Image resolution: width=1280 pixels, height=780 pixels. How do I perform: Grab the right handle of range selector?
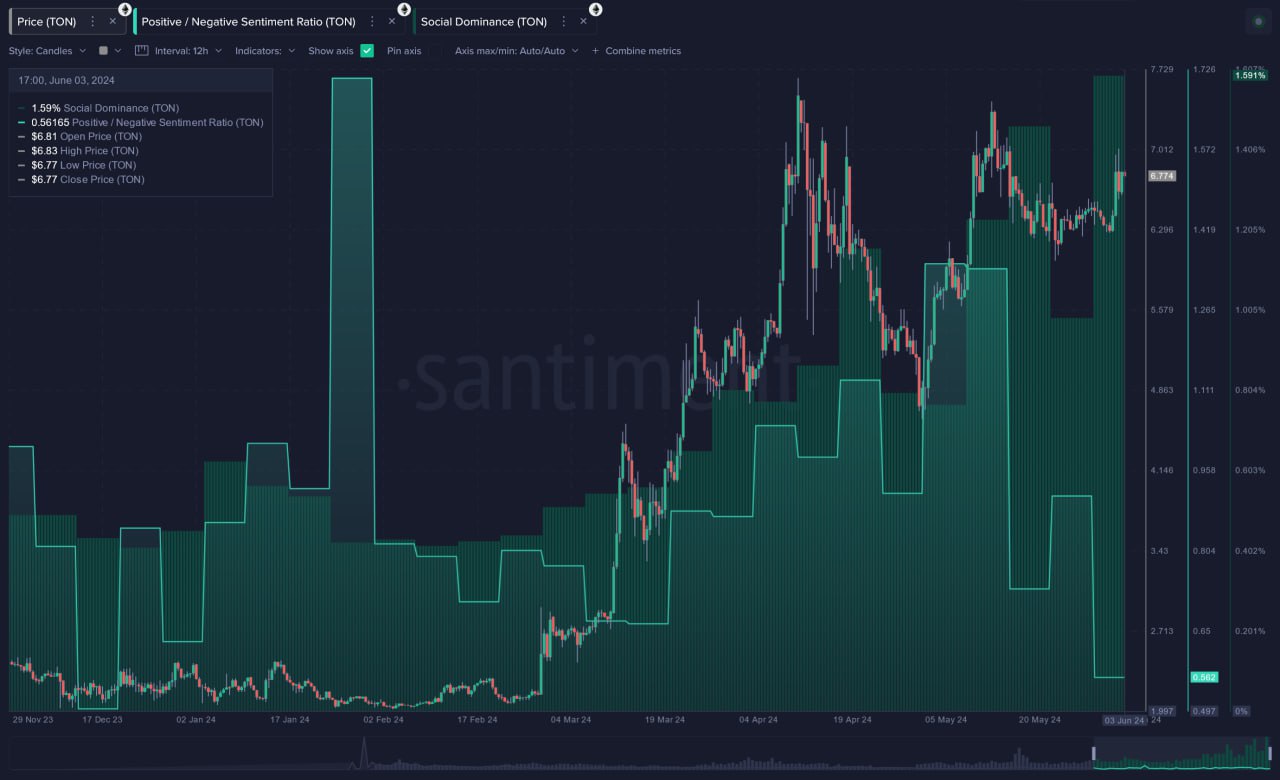point(1270,753)
